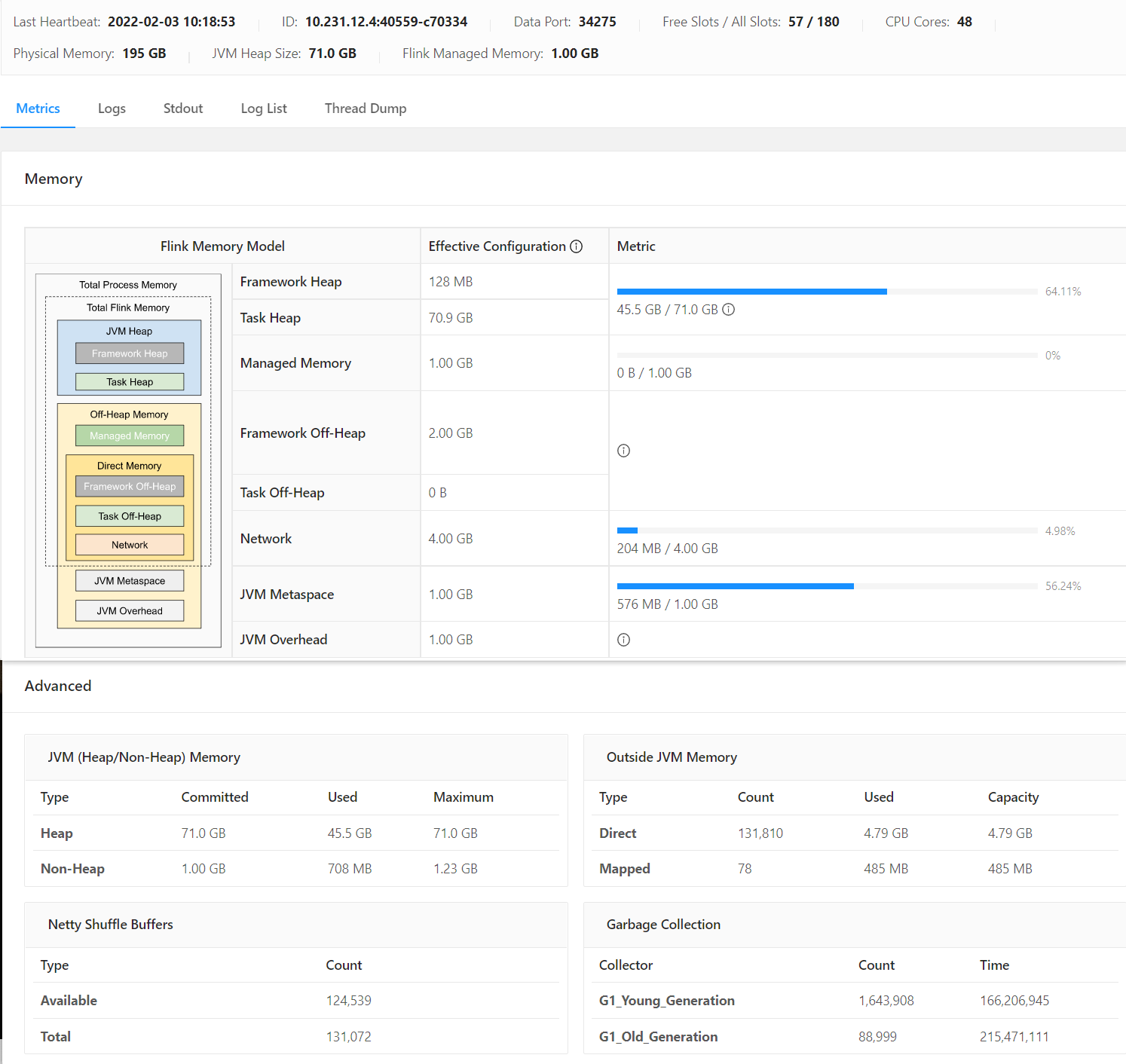
Task: Click the JVM Metaspace progress bar at 56.24%
Action: pos(827,586)
